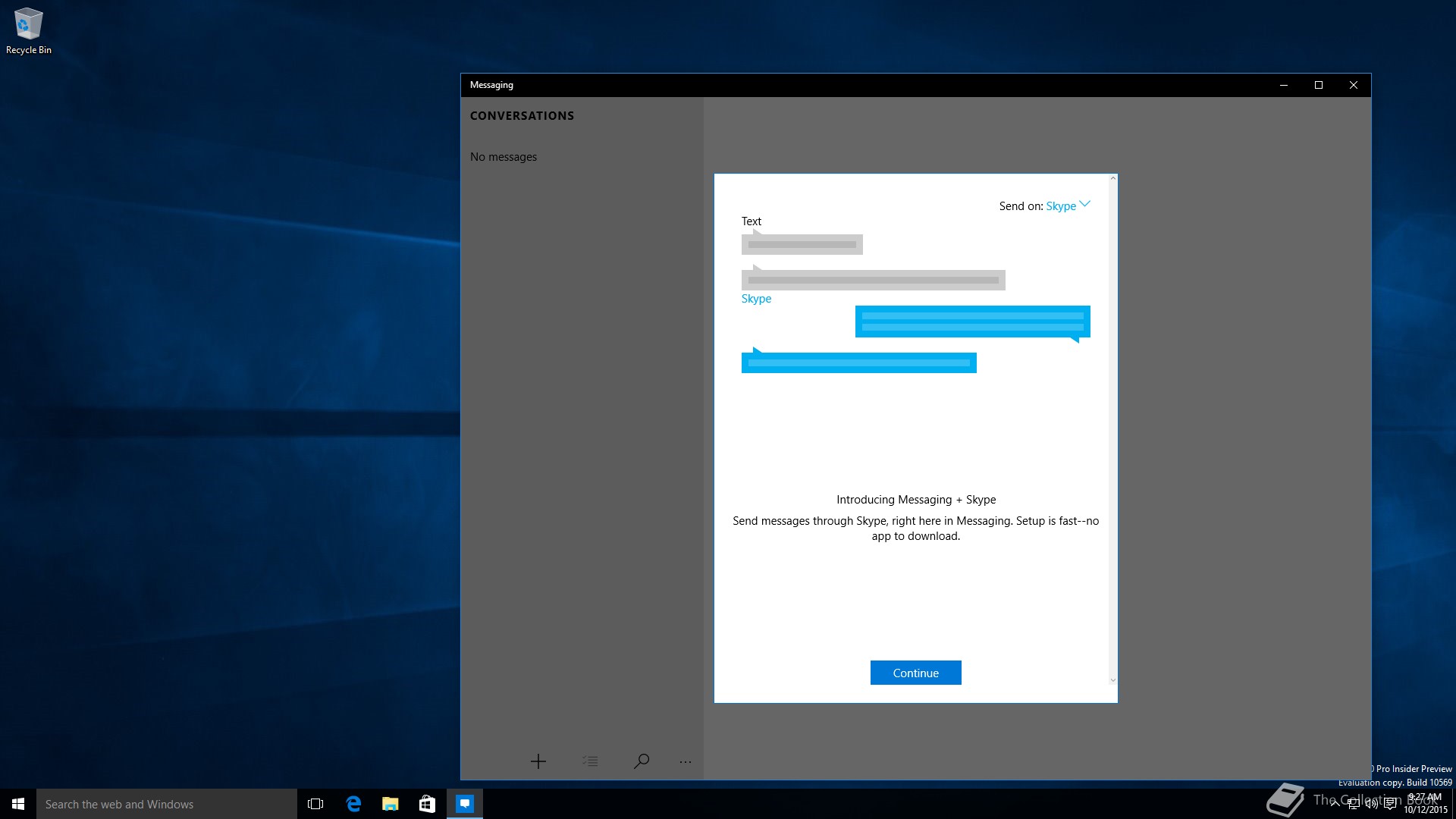This screenshot has width=1456, height=819.
Task: Open the Windows Start menu
Action: (18, 804)
